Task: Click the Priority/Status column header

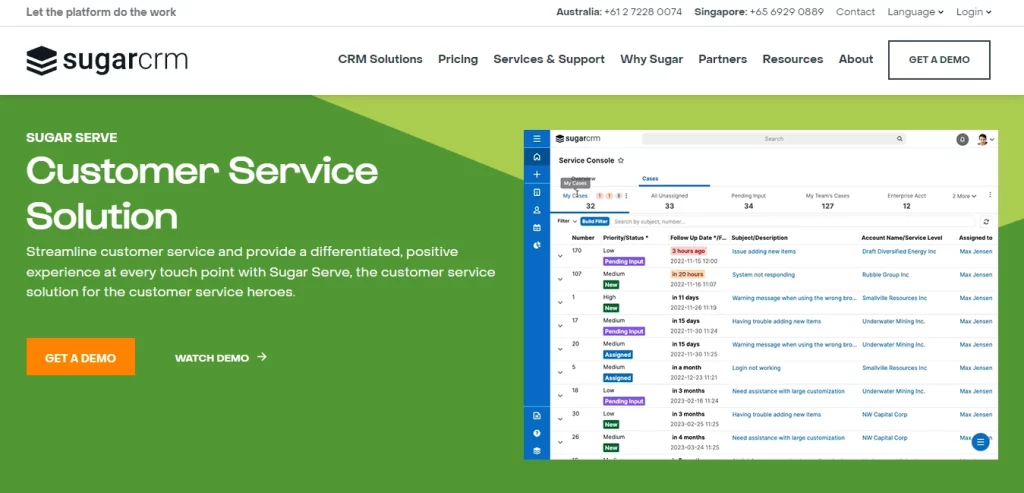Action: click(x=625, y=238)
